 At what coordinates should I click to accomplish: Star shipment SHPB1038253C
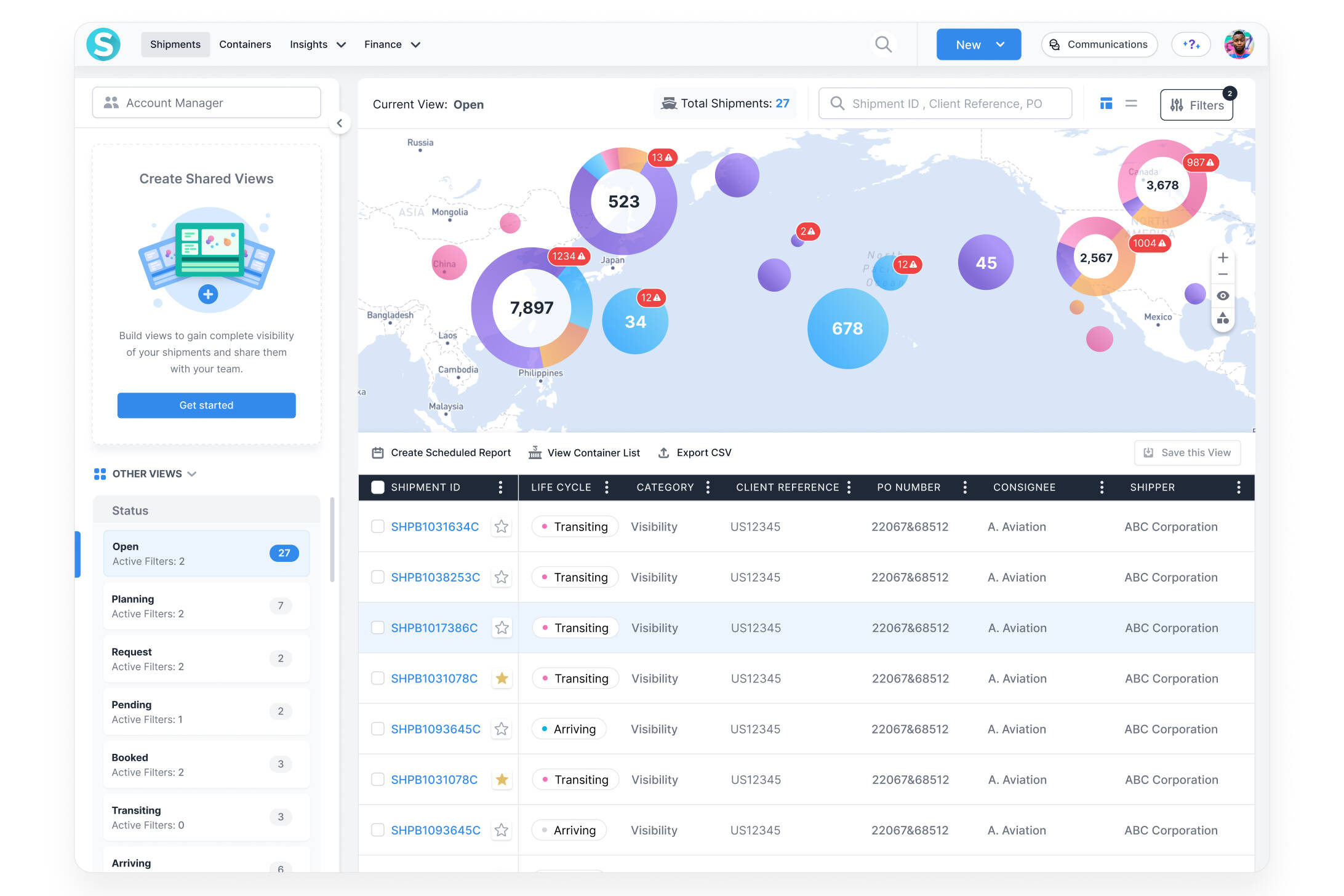click(x=502, y=577)
